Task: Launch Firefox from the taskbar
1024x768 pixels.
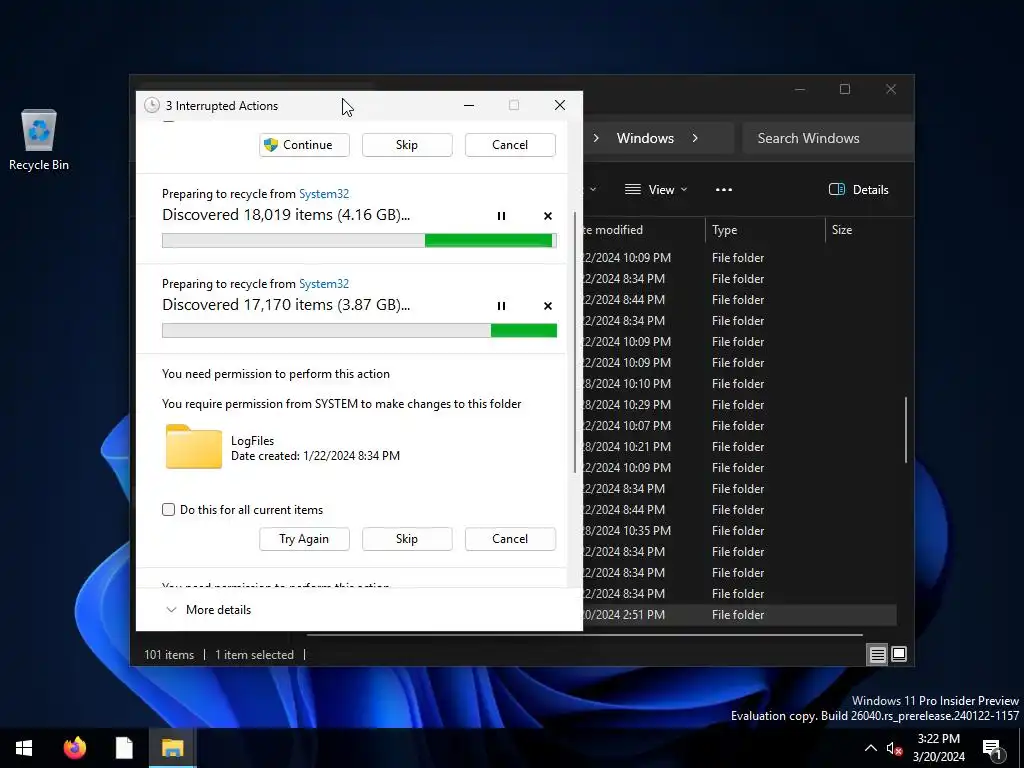Action: point(74,748)
